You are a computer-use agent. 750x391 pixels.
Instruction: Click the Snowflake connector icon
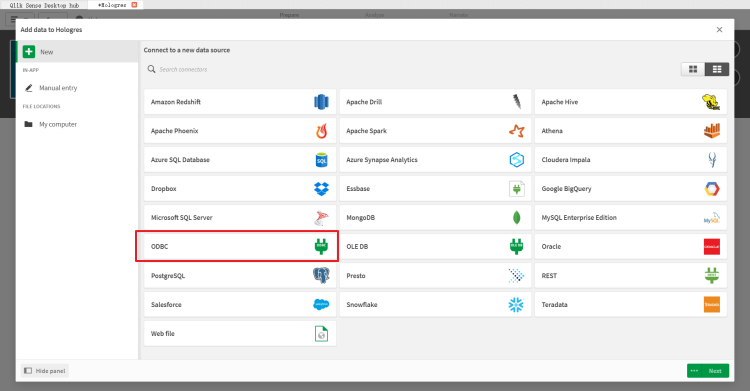[x=517, y=304]
